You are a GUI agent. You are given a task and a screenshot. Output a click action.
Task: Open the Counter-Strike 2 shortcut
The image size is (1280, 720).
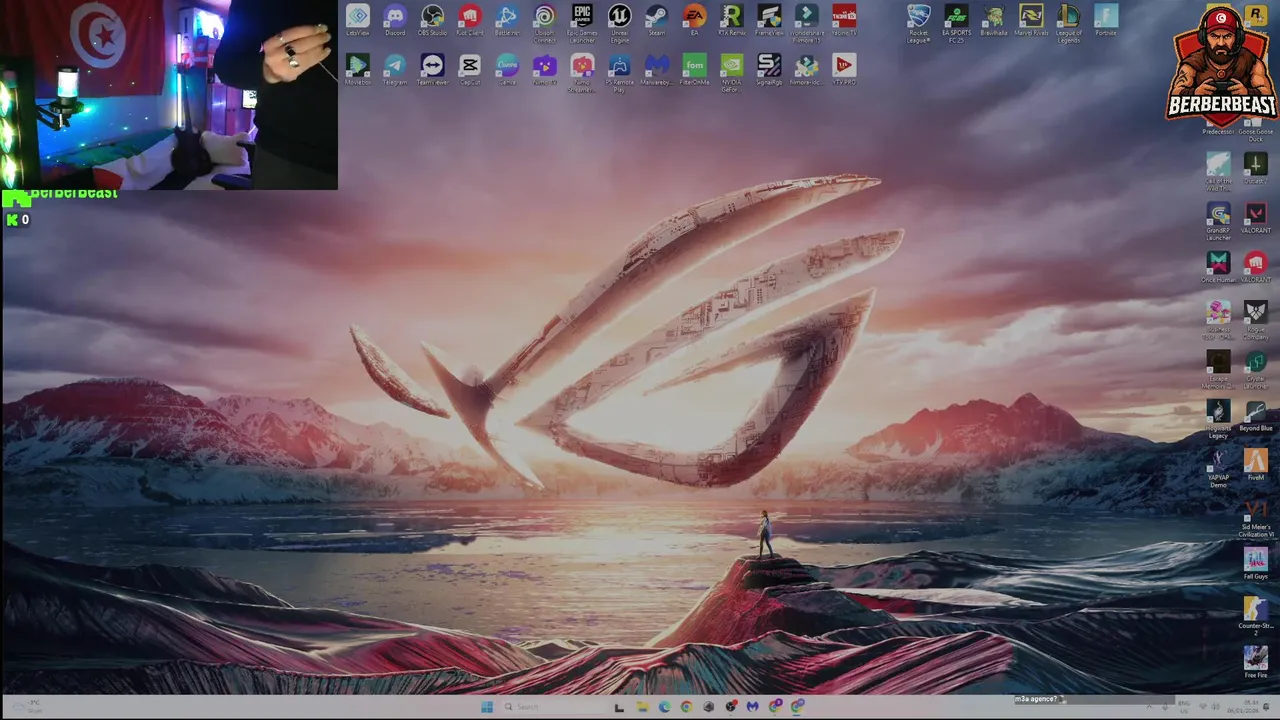click(x=1256, y=615)
